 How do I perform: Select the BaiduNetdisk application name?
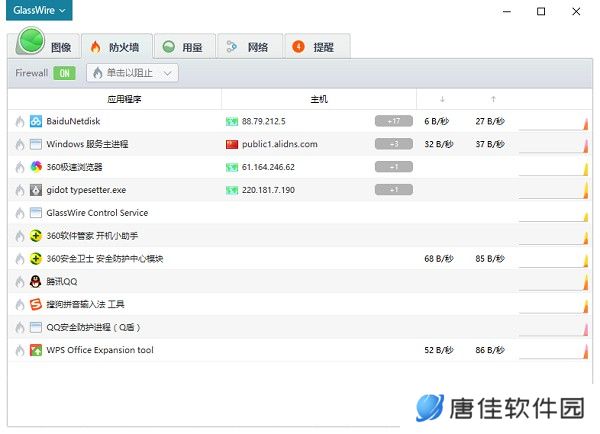point(73,121)
